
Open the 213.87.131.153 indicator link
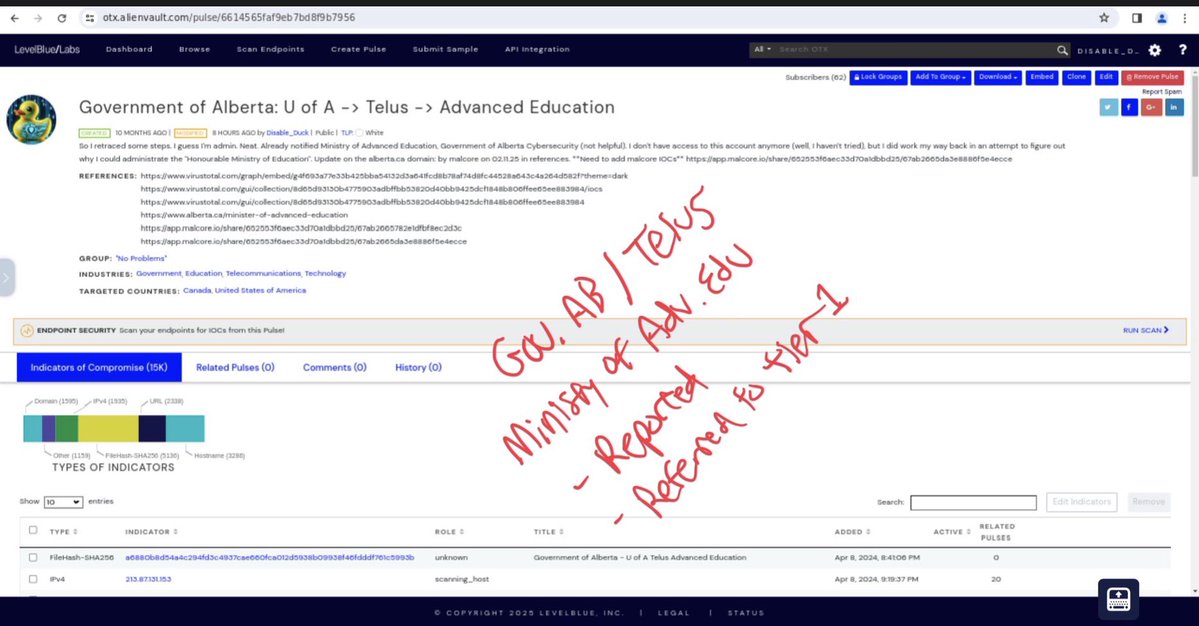click(148, 579)
